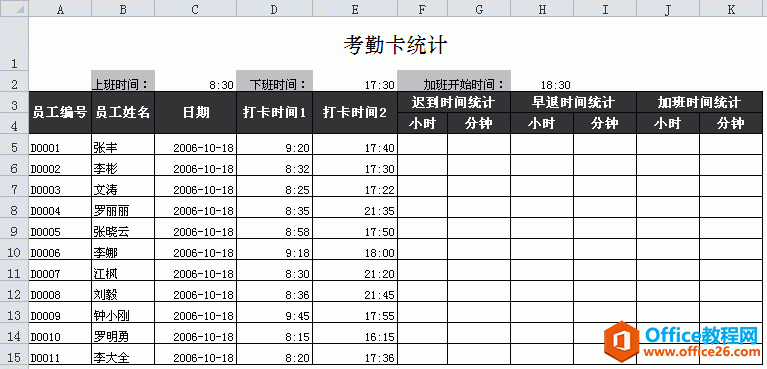Click the 上班时间： label cell

[x=123, y=81]
